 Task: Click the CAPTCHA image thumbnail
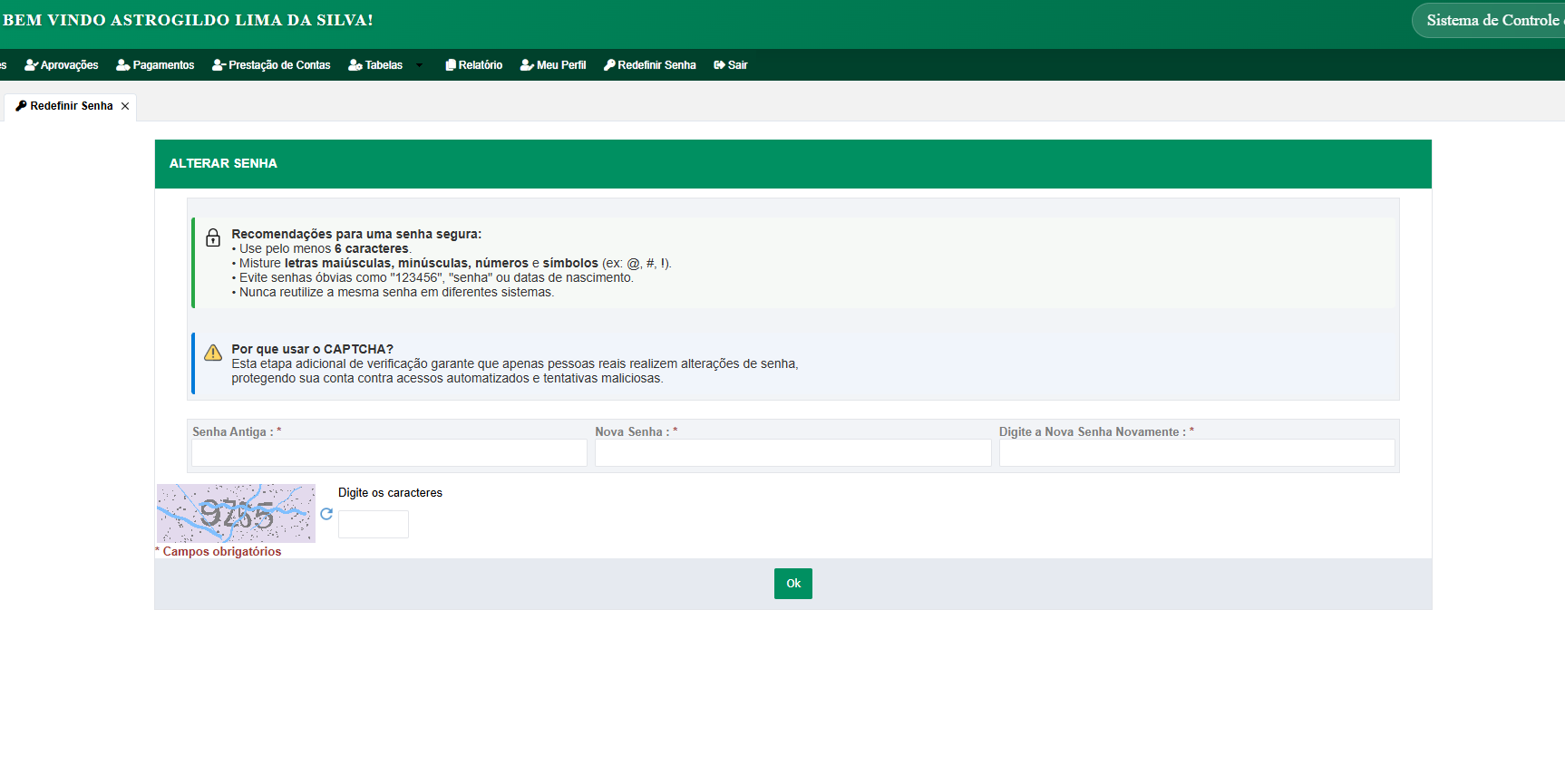tap(236, 513)
